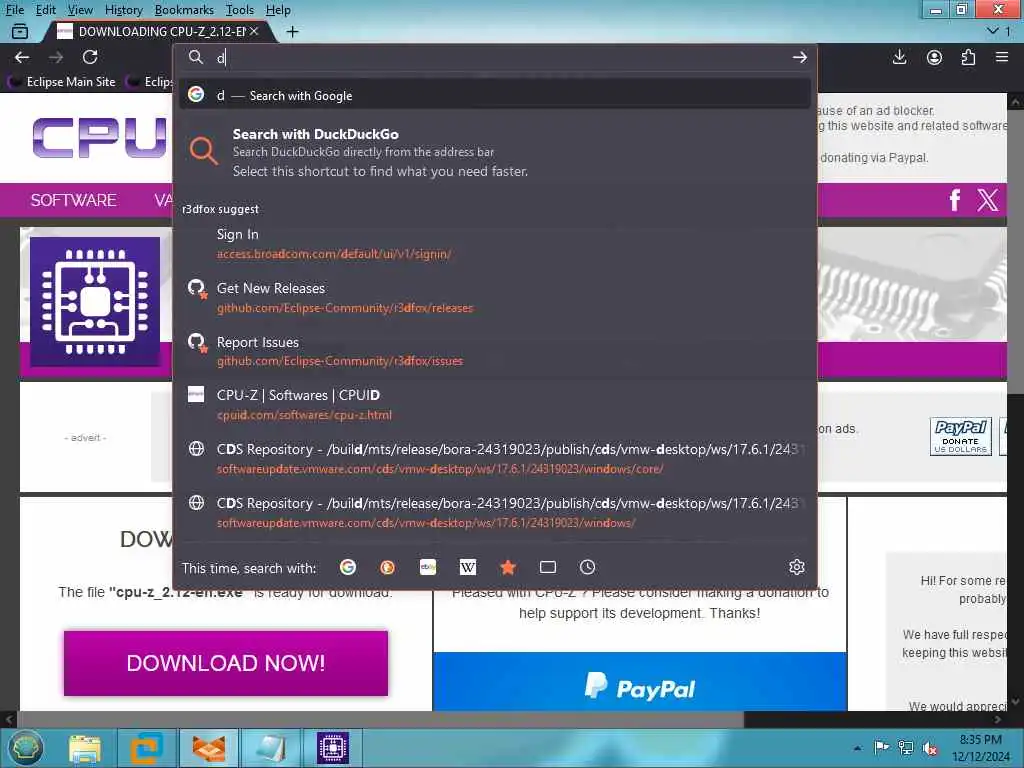1024x768 pixels.
Task: Open Windows Explorer from taskbar
Action: tap(84, 748)
